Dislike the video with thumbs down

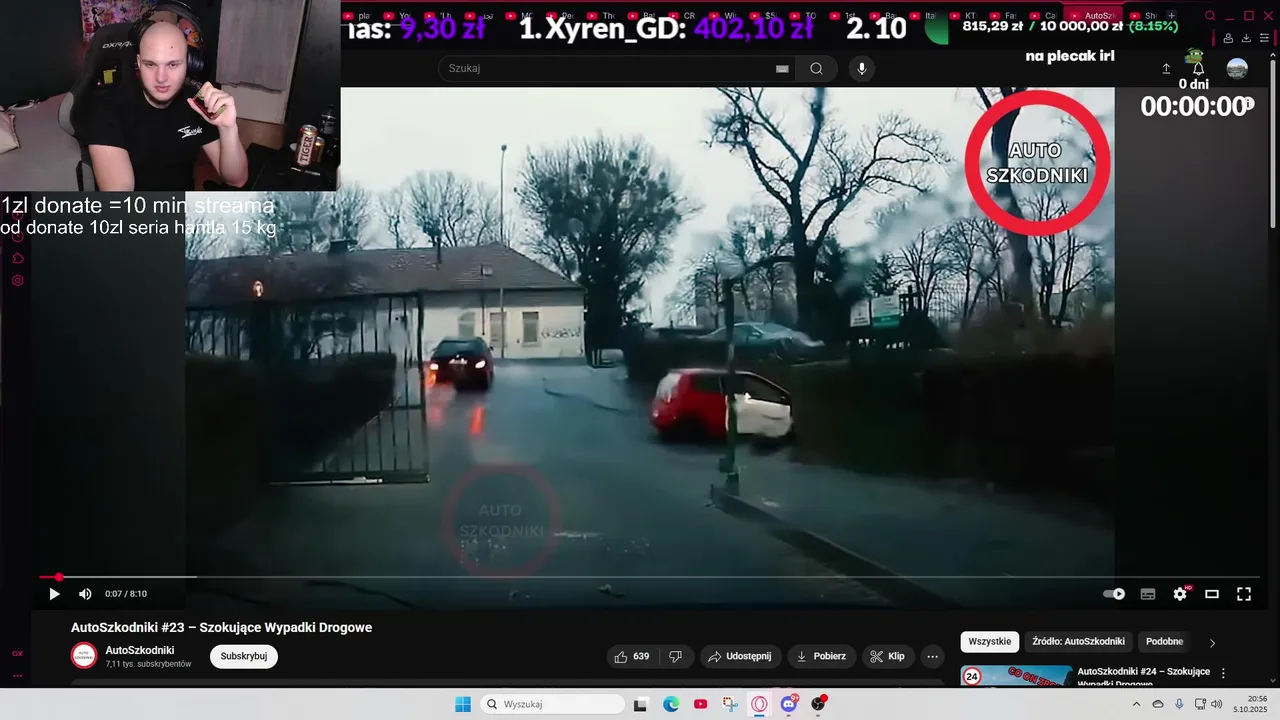(675, 656)
